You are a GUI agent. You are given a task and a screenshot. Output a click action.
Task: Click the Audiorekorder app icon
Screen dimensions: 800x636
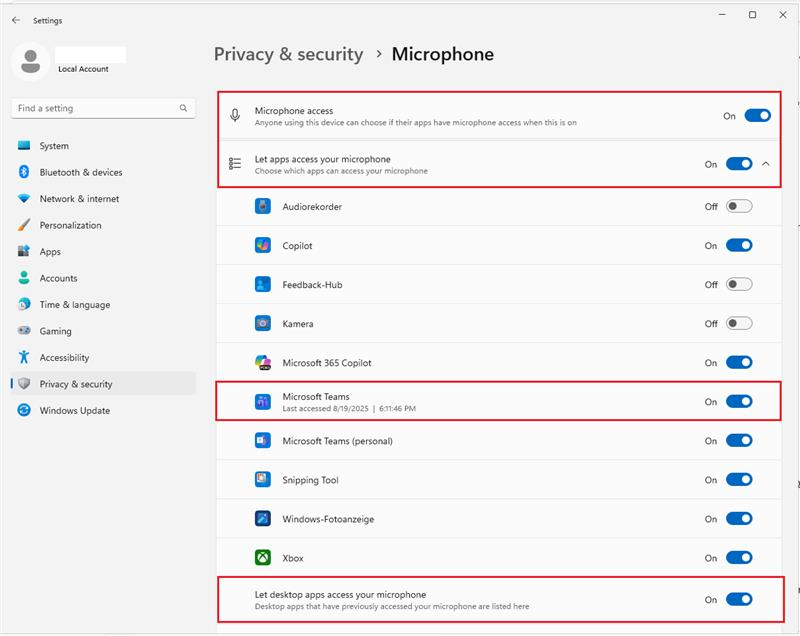(263, 207)
